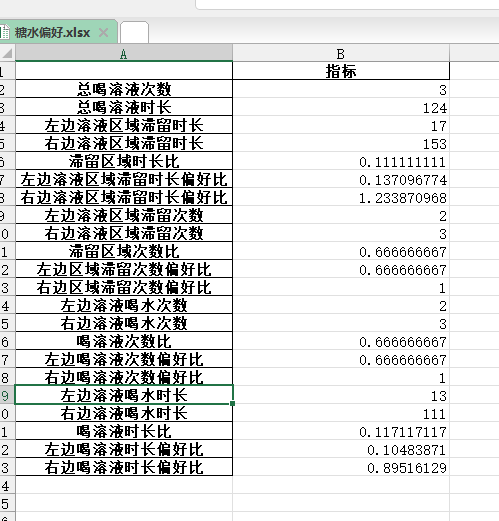Select cell 总喝溶液次数
Viewport: 499px width, 521px height.
[124, 89]
